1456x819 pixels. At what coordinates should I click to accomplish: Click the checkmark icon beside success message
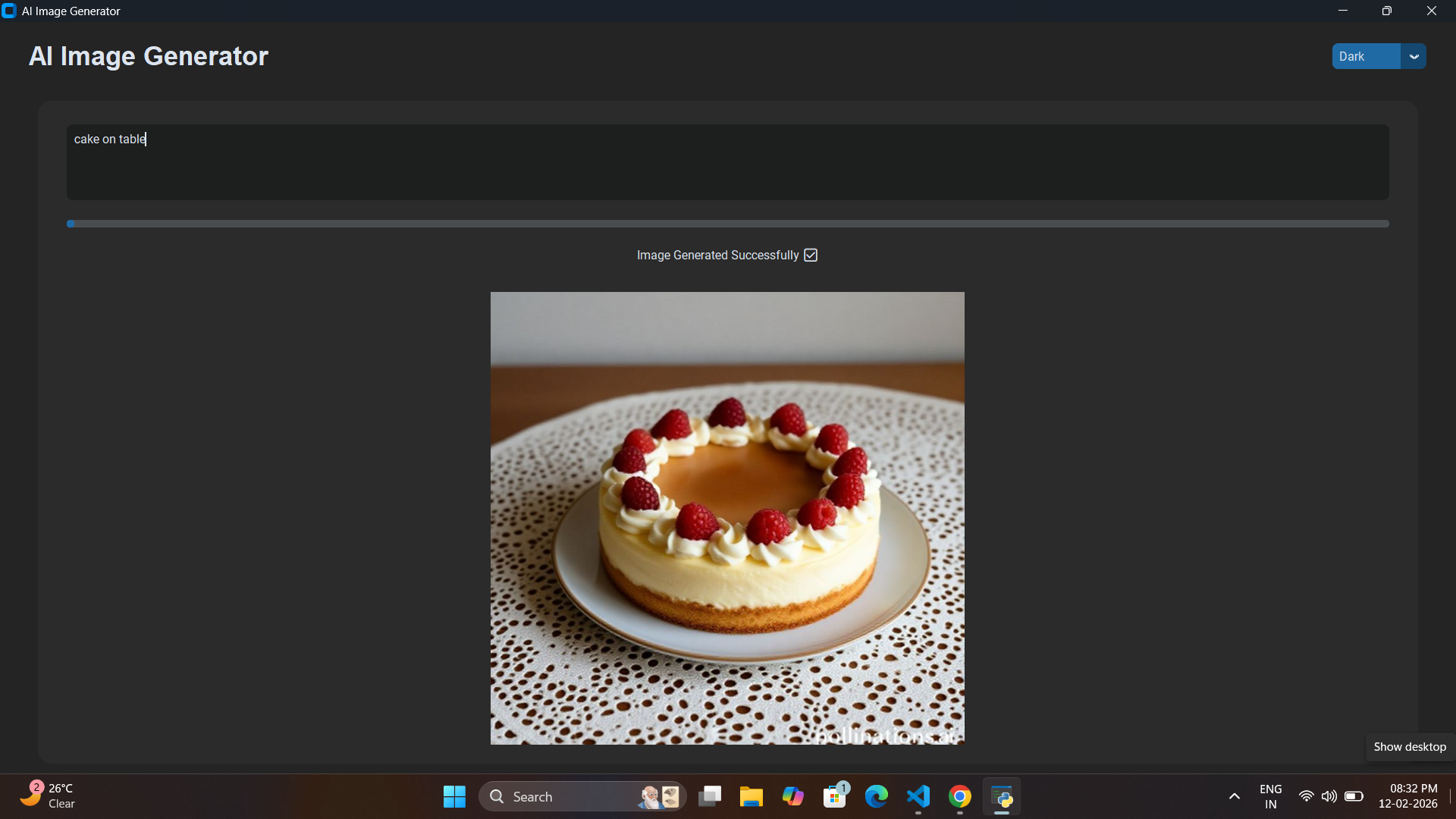[x=811, y=256]
